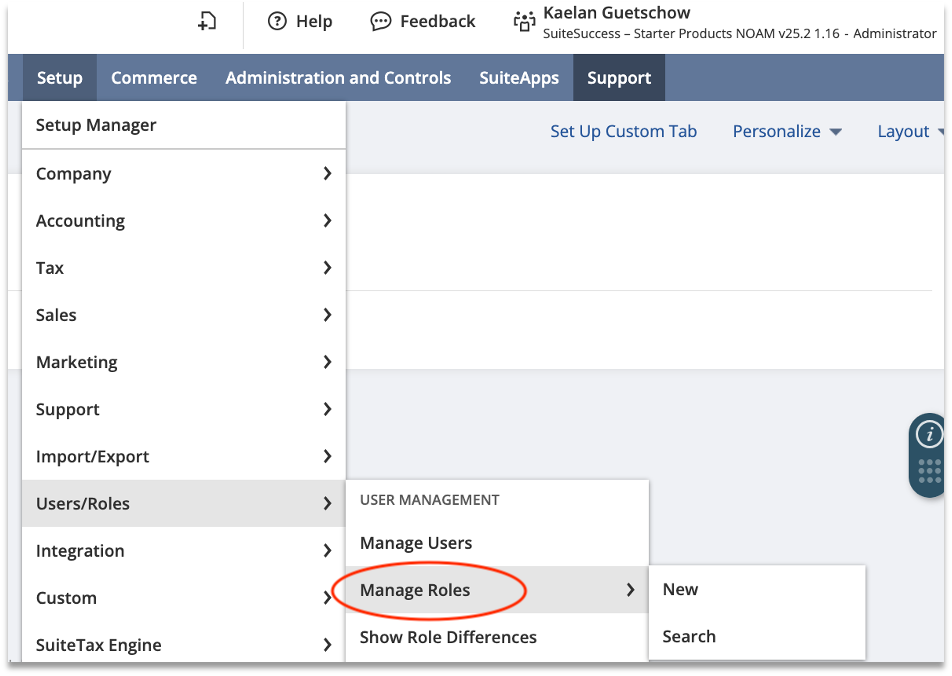This screenshot has height=676, width=952.
Task: Click the USER MANAGEMENT section heading
Action: pos(429,500)
